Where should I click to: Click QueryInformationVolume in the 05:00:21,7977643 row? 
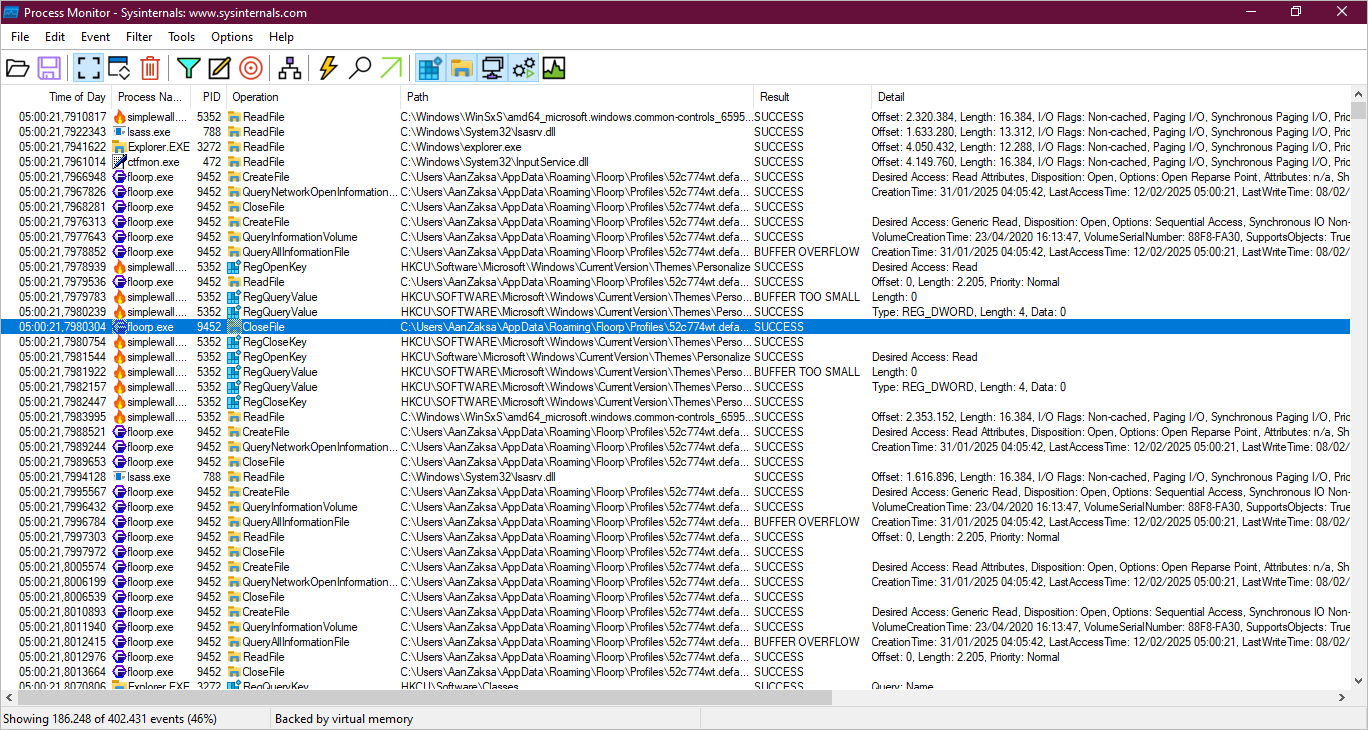click(300, 237)
